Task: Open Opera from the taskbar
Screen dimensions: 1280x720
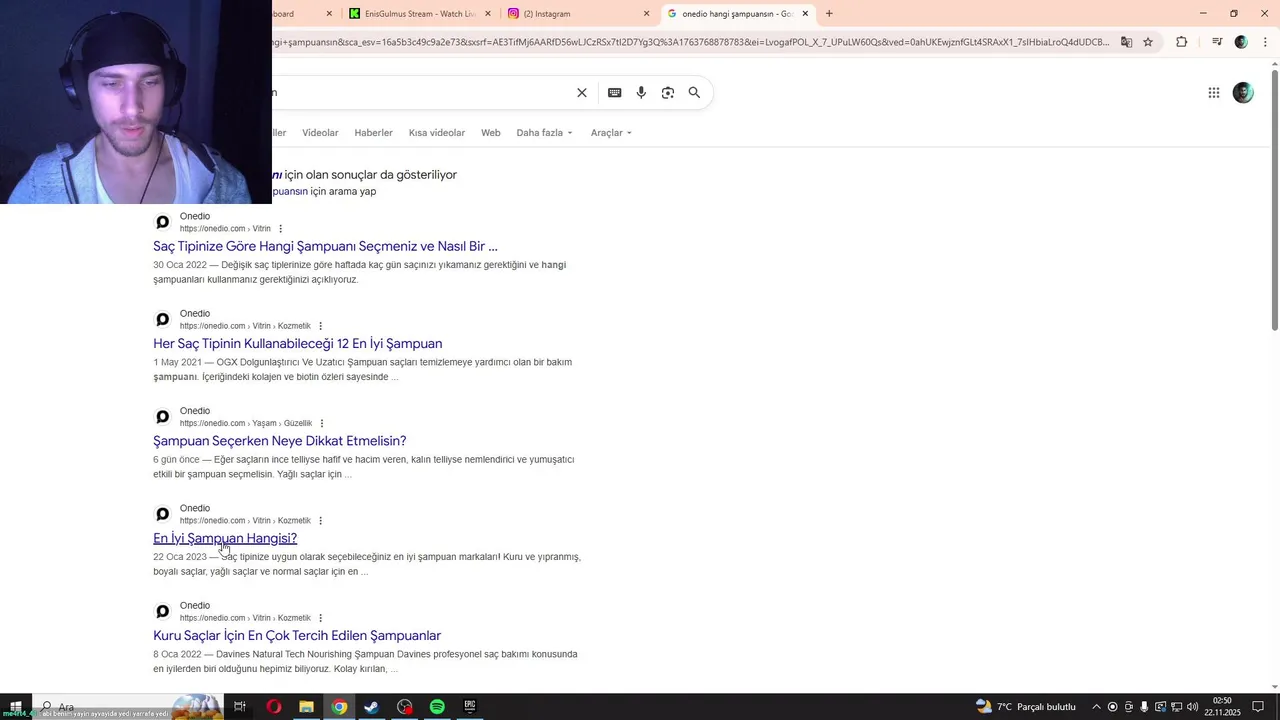Action: 274,707
